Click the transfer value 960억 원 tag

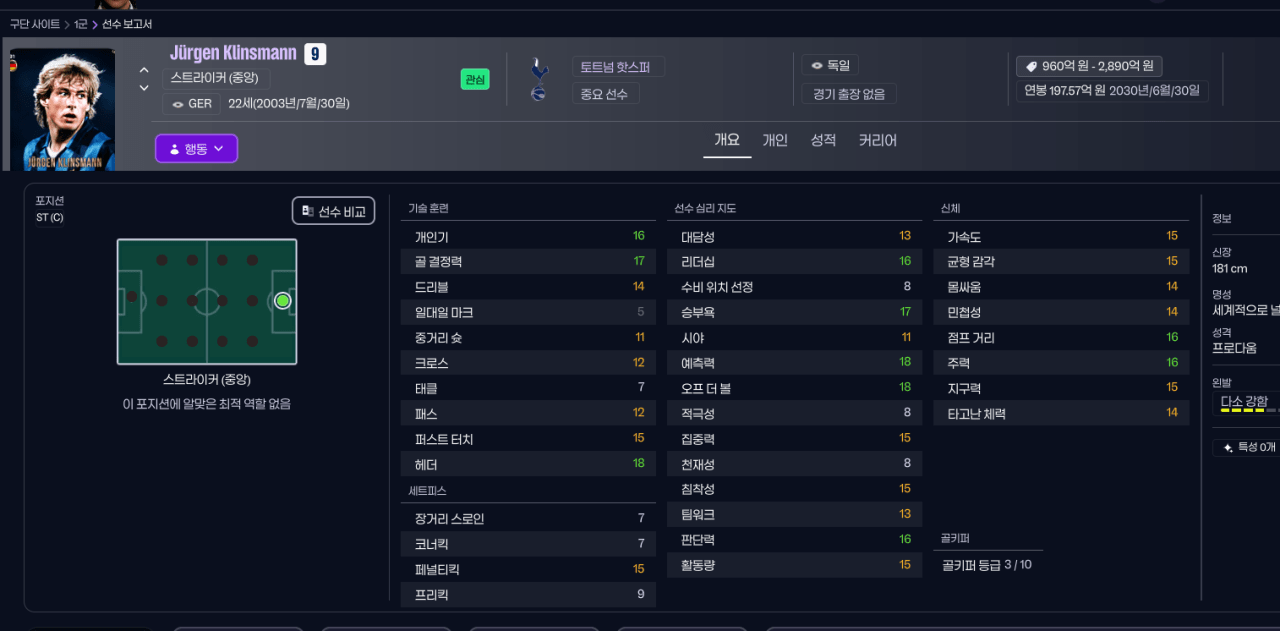tap(1089, 66)
